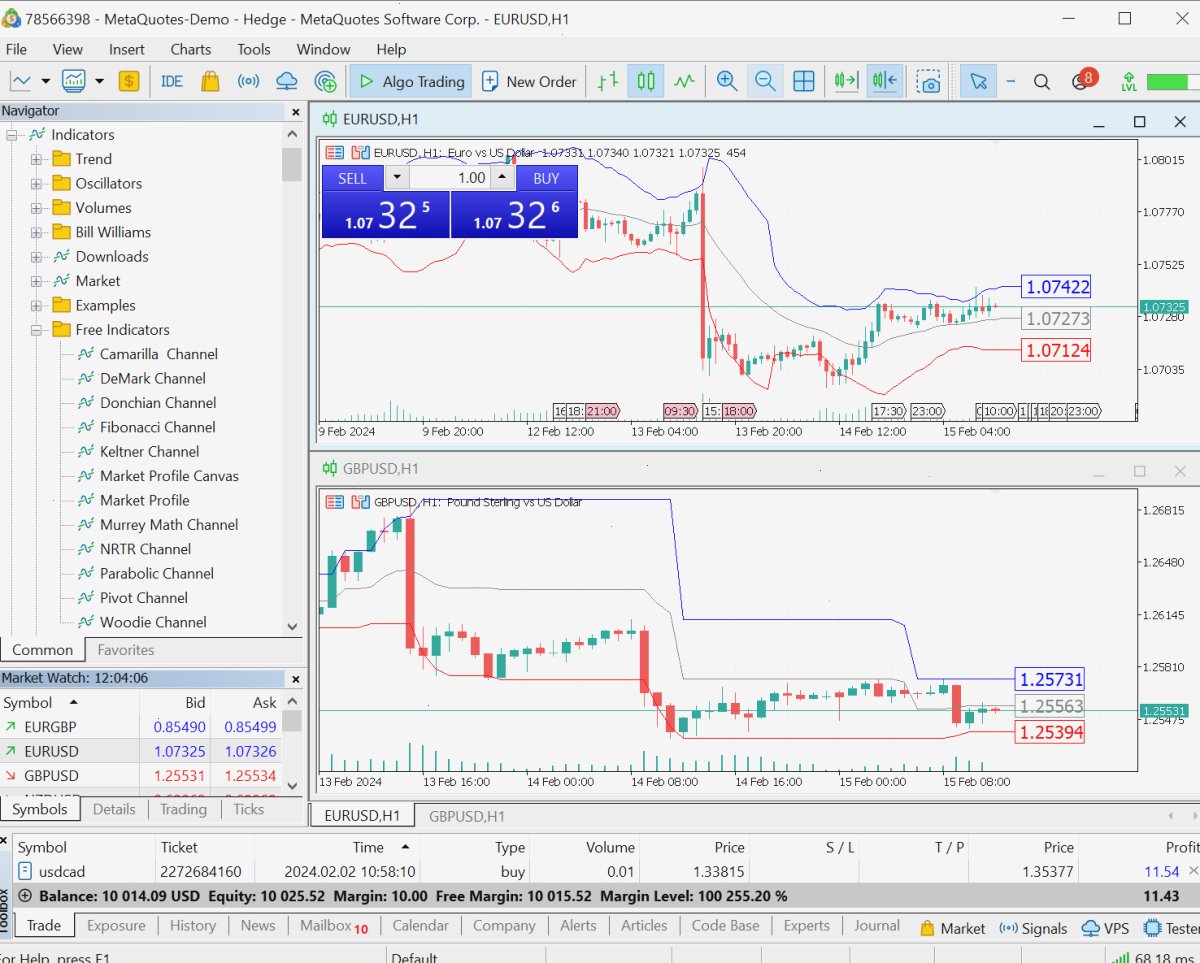Open the Keltner Channel indicator
Viewport: 1200px width, 963px height.
149,452
